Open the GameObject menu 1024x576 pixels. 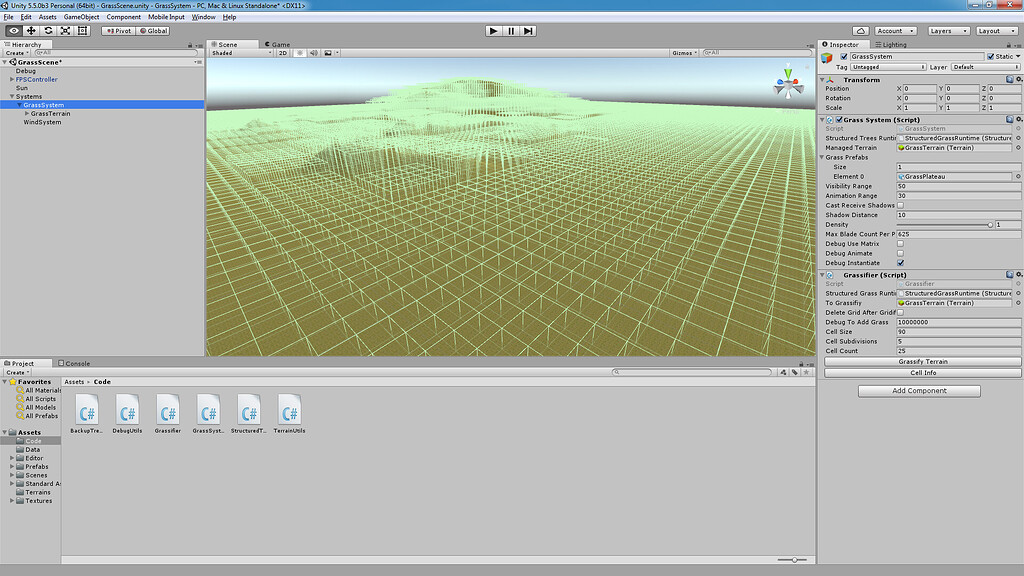pyautogui.click(x=80, y=16)
